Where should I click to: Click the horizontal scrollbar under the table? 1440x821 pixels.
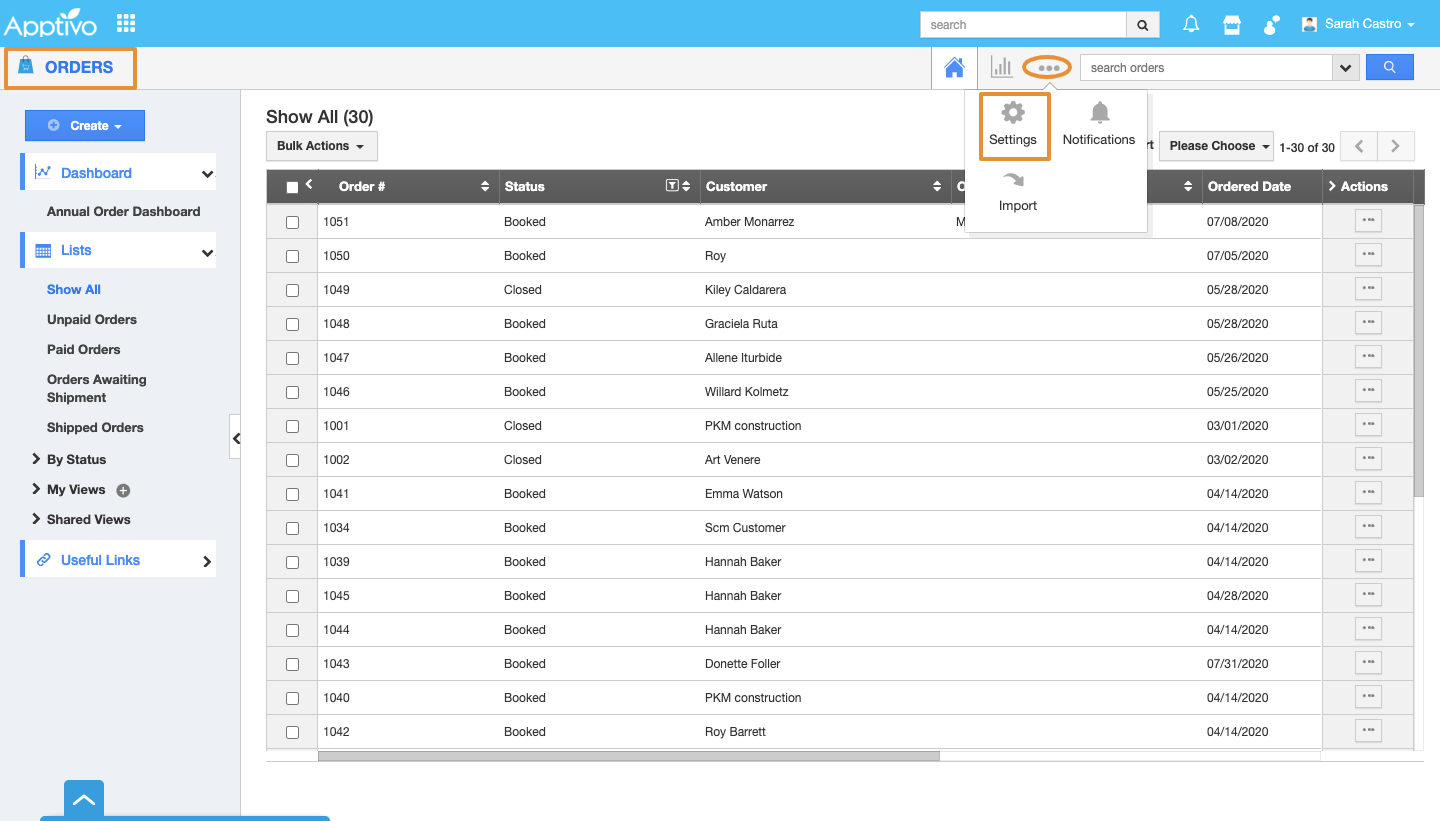click(628, 756)
